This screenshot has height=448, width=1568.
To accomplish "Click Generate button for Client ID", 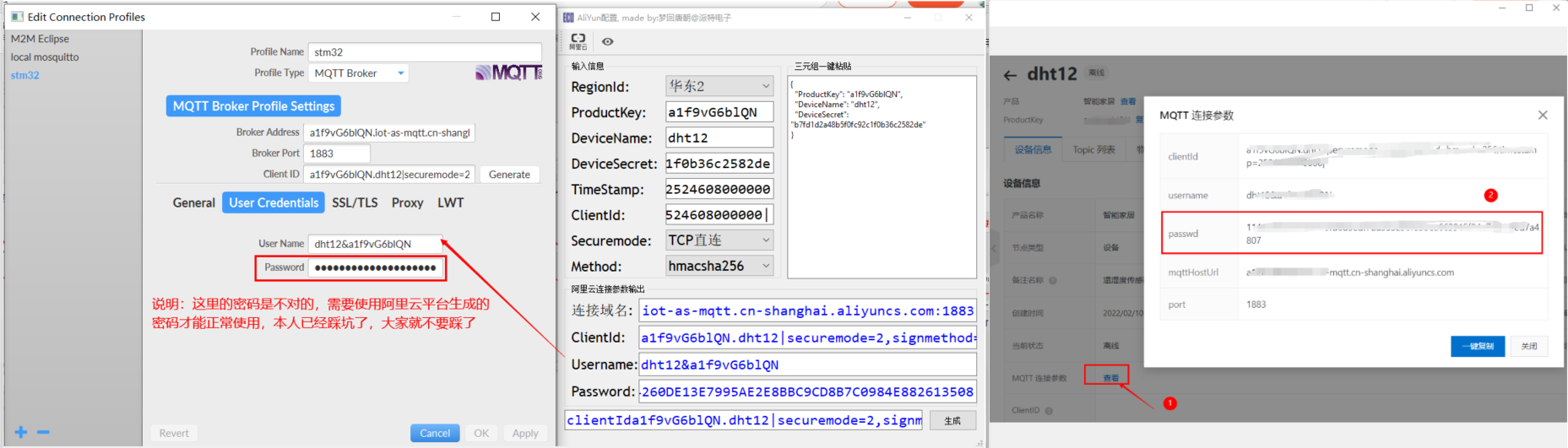I will click(x=509, y=175).
